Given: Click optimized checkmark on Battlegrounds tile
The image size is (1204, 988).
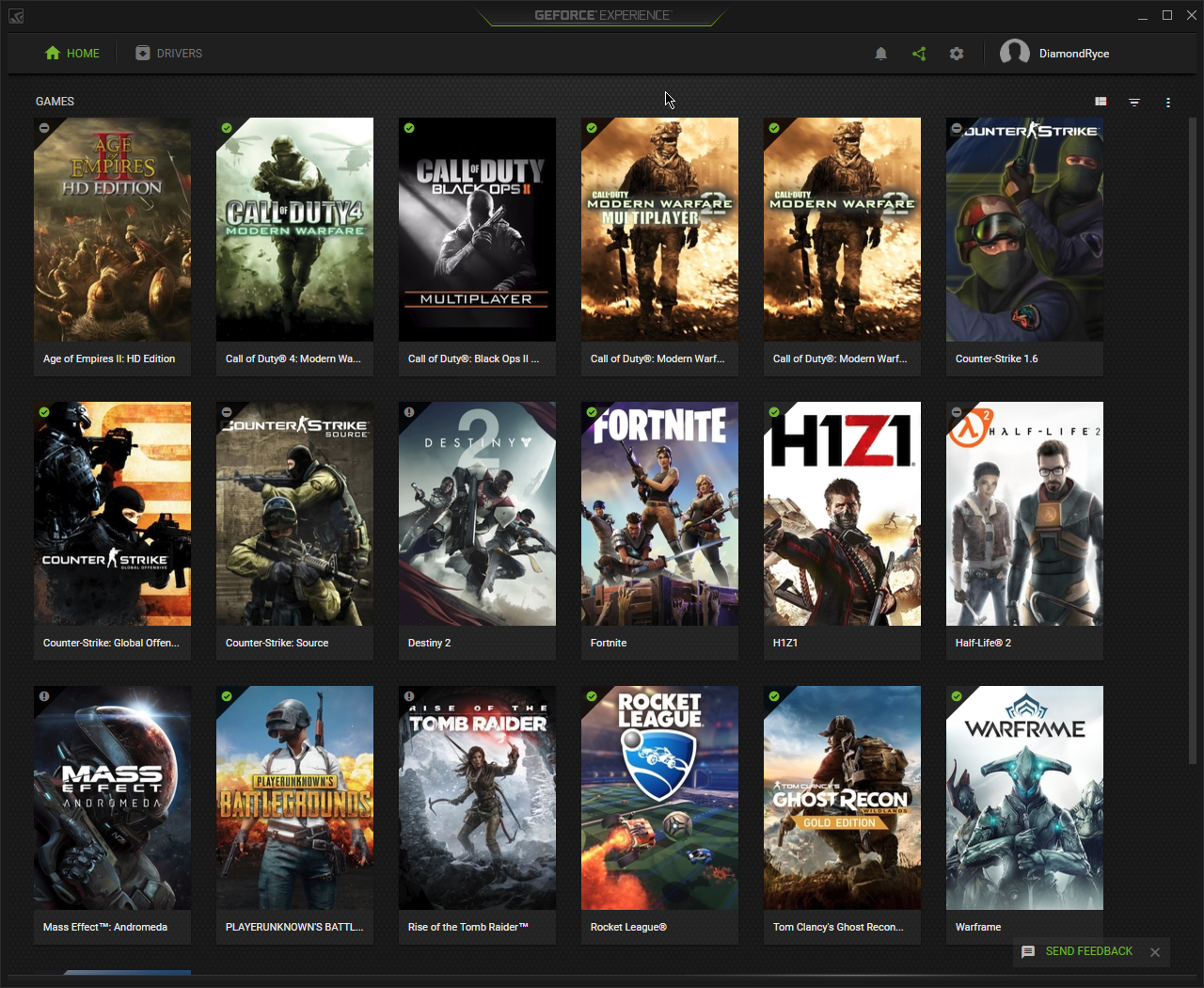Looking at the screenshot, I should [227, 696].
